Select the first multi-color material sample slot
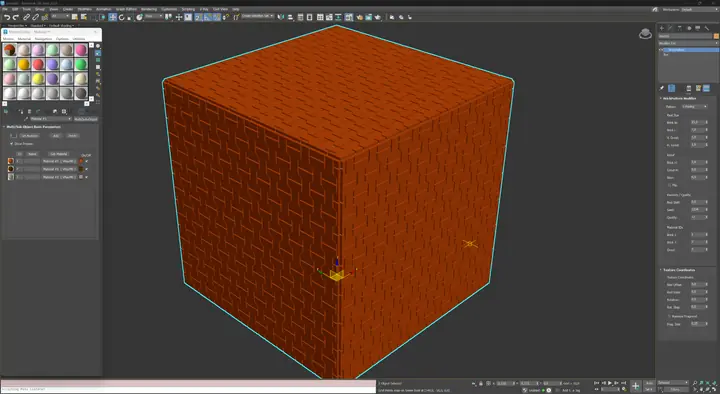This screenshot has width=720, height=394. [x=10, y=50]
